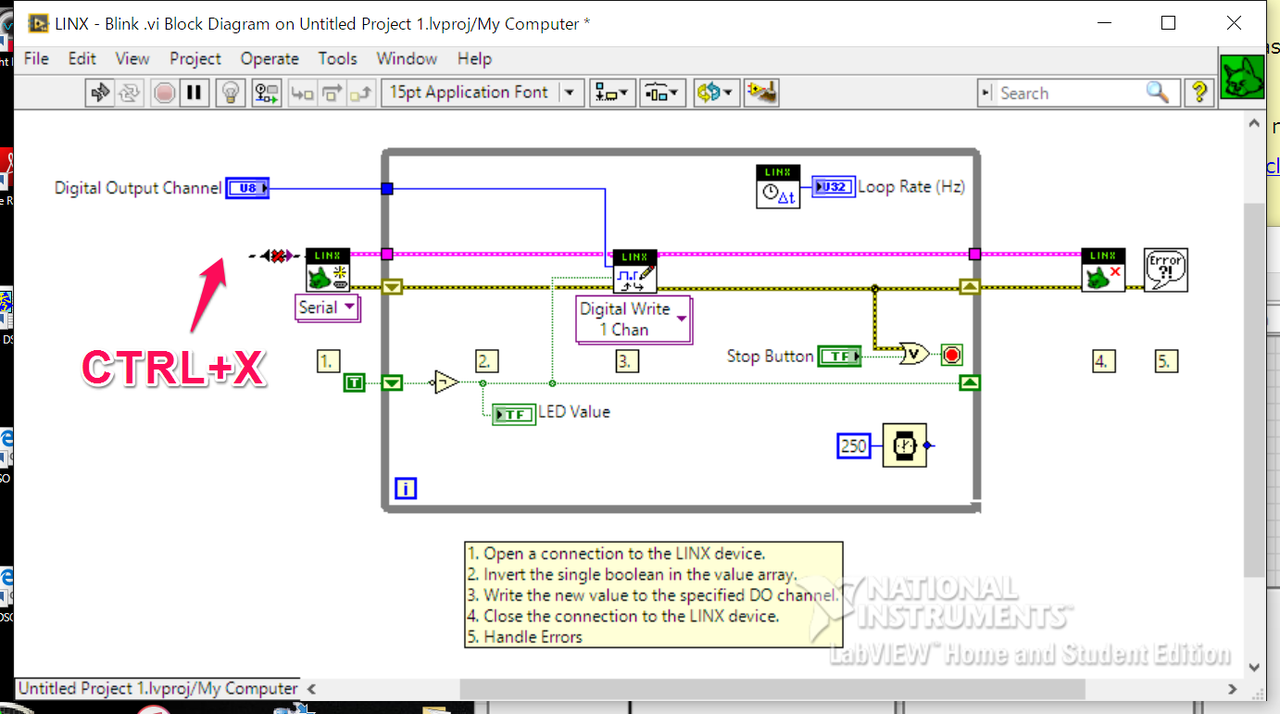Toggle Retain Wire Values button

click(266, 93)
